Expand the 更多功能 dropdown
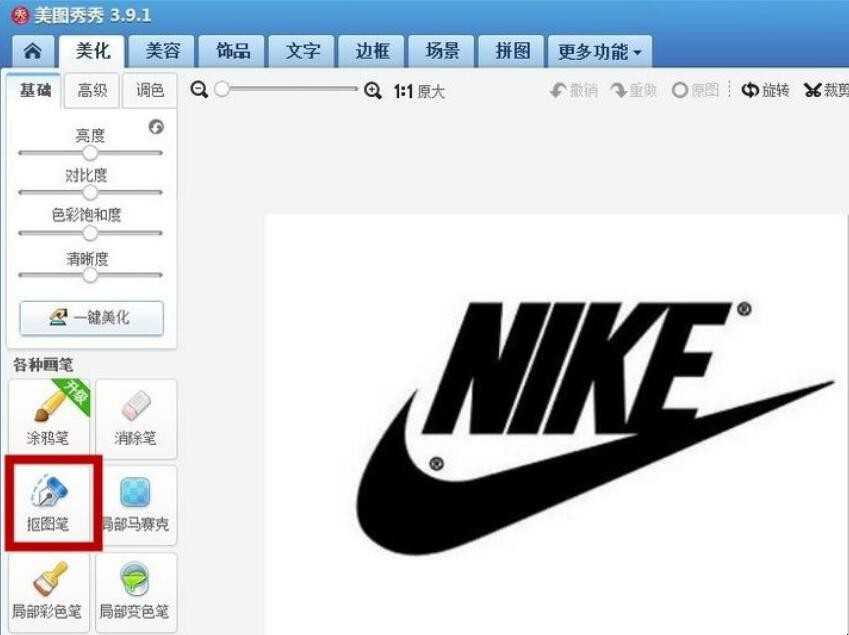 [600, 51]
